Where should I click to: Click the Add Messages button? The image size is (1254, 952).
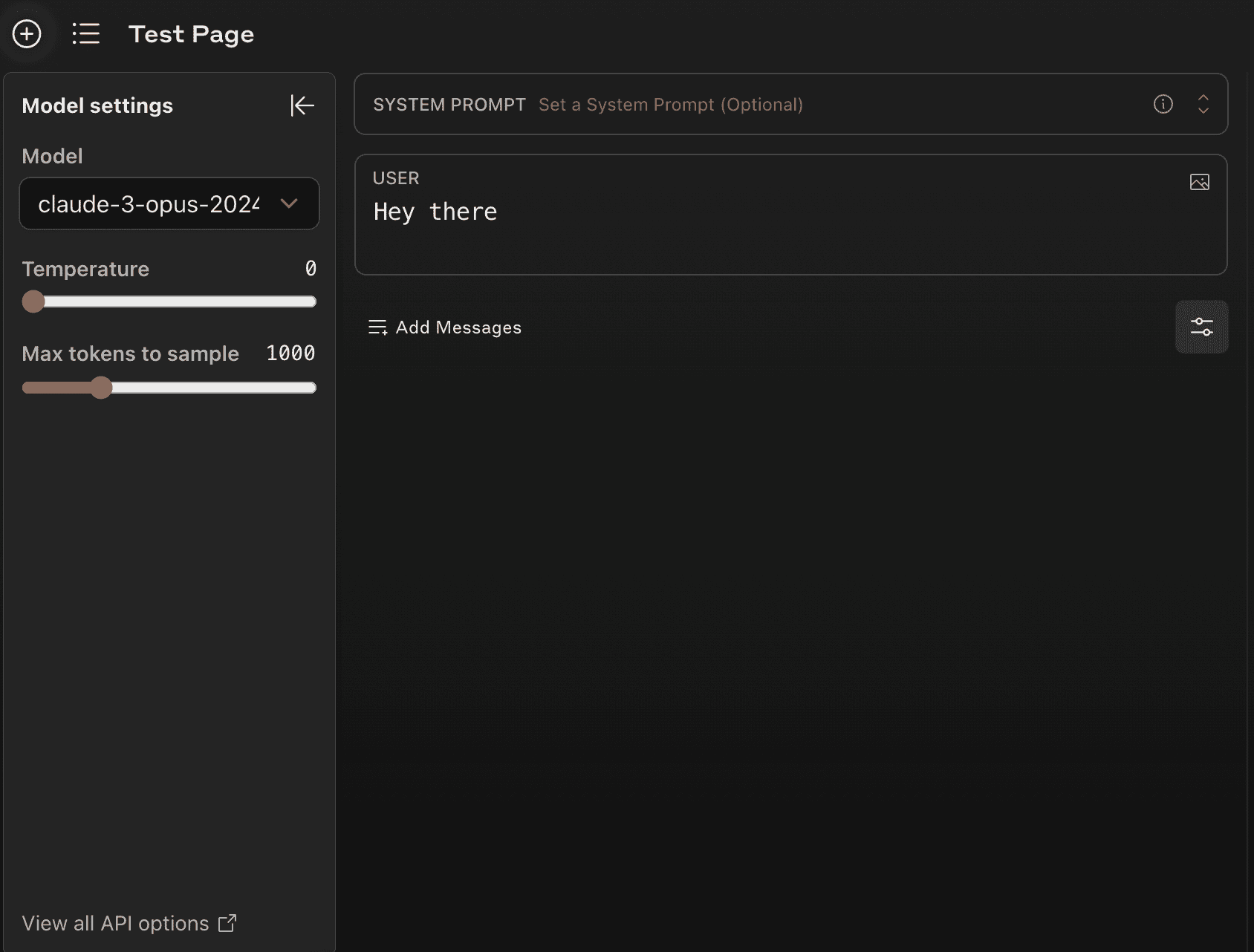click(458, 327)
